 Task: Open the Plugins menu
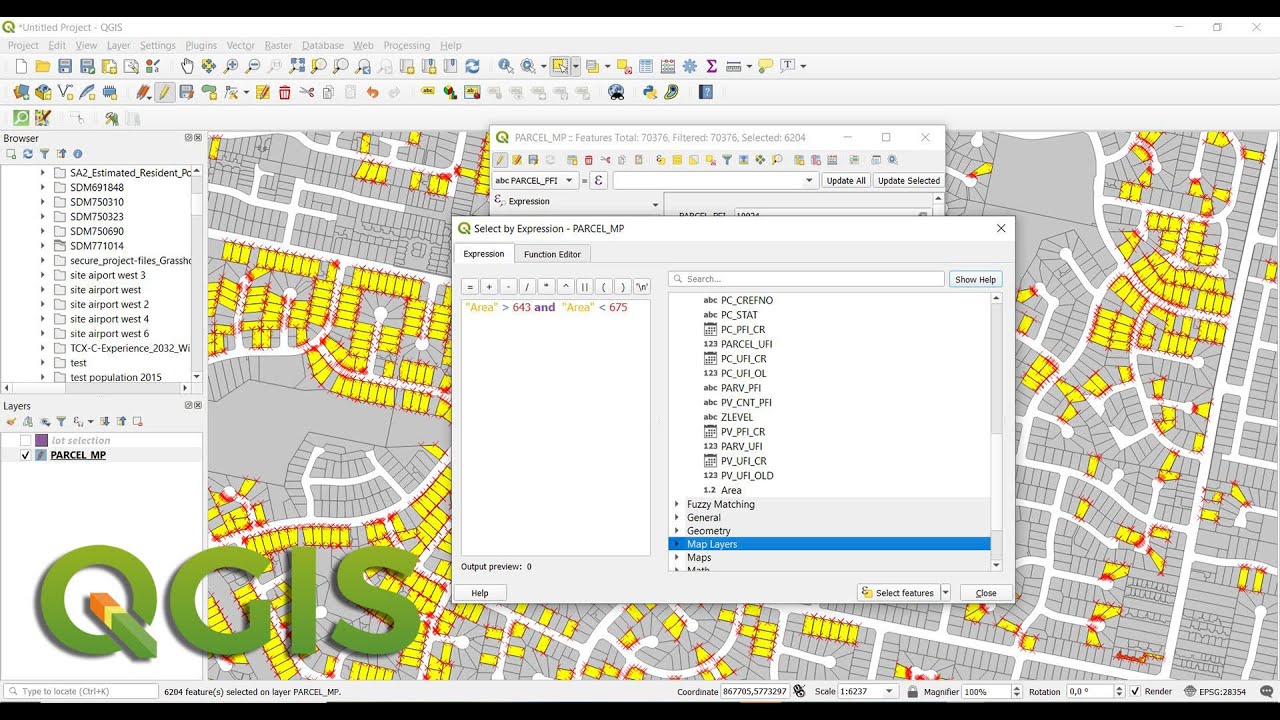201,45
